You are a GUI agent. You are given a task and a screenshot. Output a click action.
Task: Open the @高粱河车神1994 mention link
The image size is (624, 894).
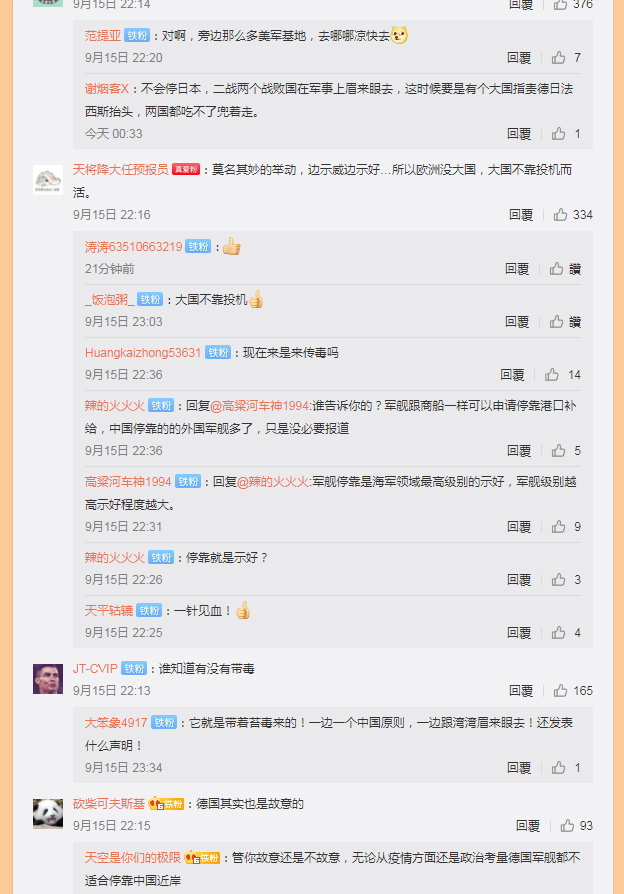(x=260, y=405)
